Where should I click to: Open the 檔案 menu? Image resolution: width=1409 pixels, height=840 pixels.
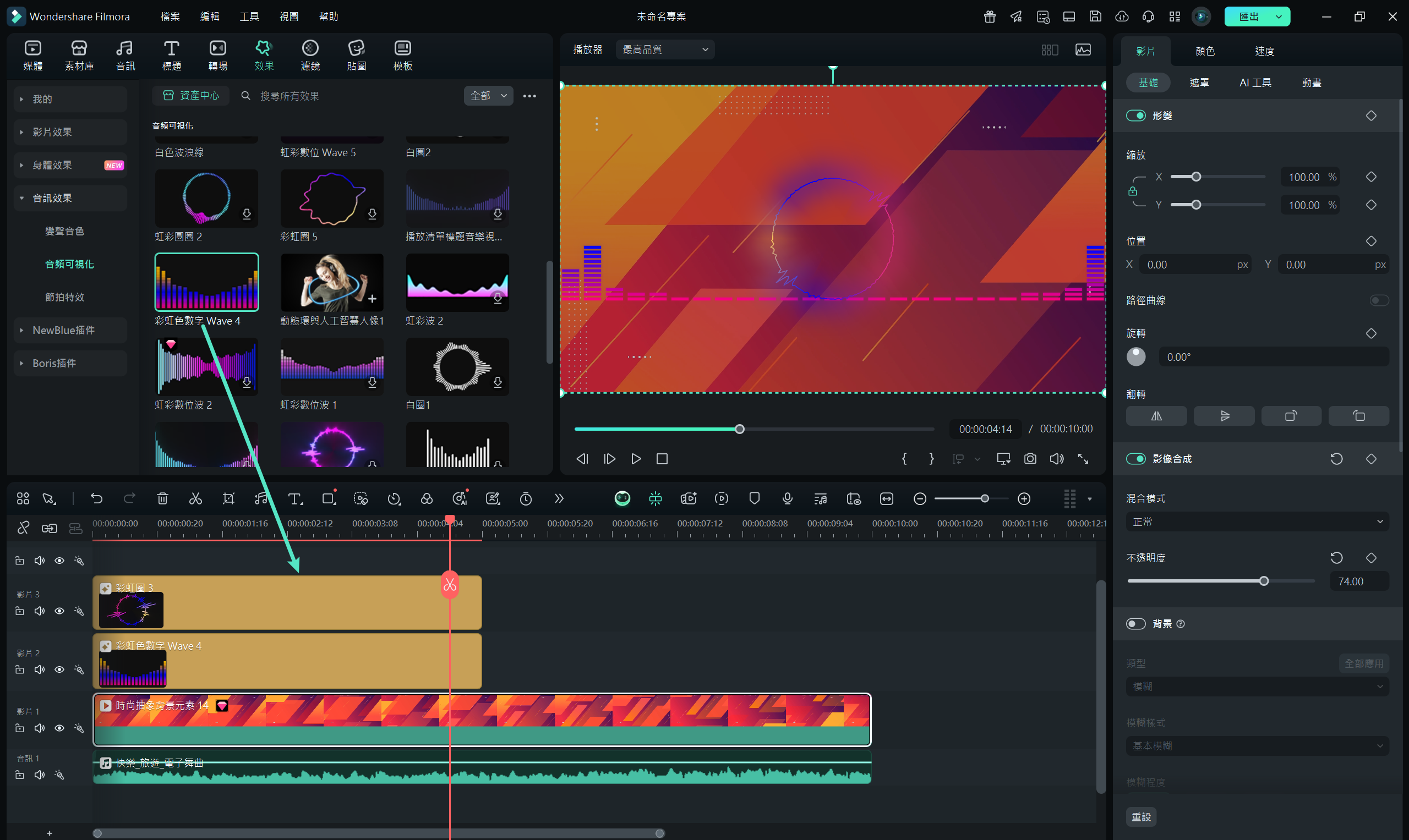coord(170,17)
